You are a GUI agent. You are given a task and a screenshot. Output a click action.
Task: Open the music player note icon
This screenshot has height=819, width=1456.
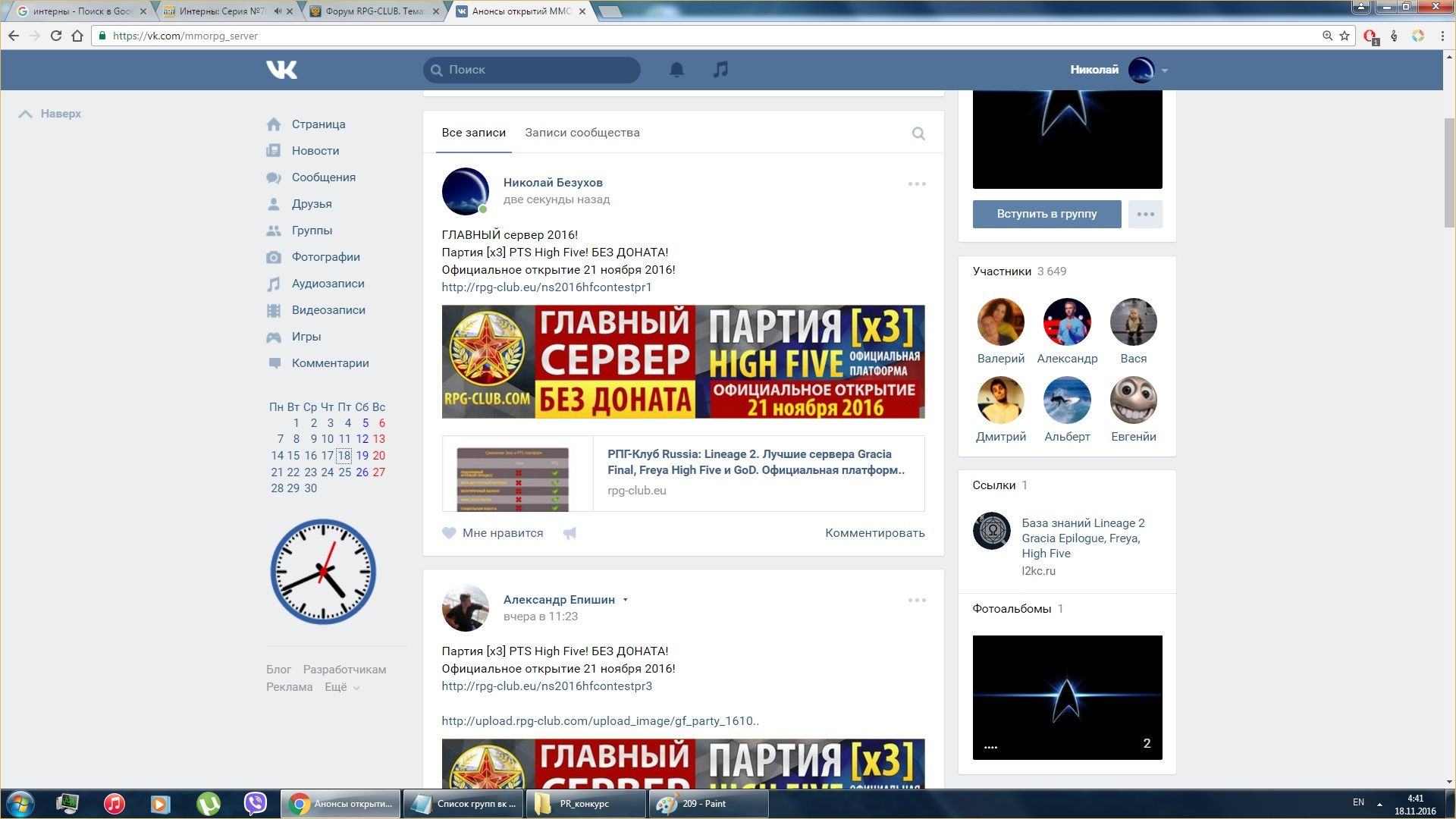coord(720,70)
